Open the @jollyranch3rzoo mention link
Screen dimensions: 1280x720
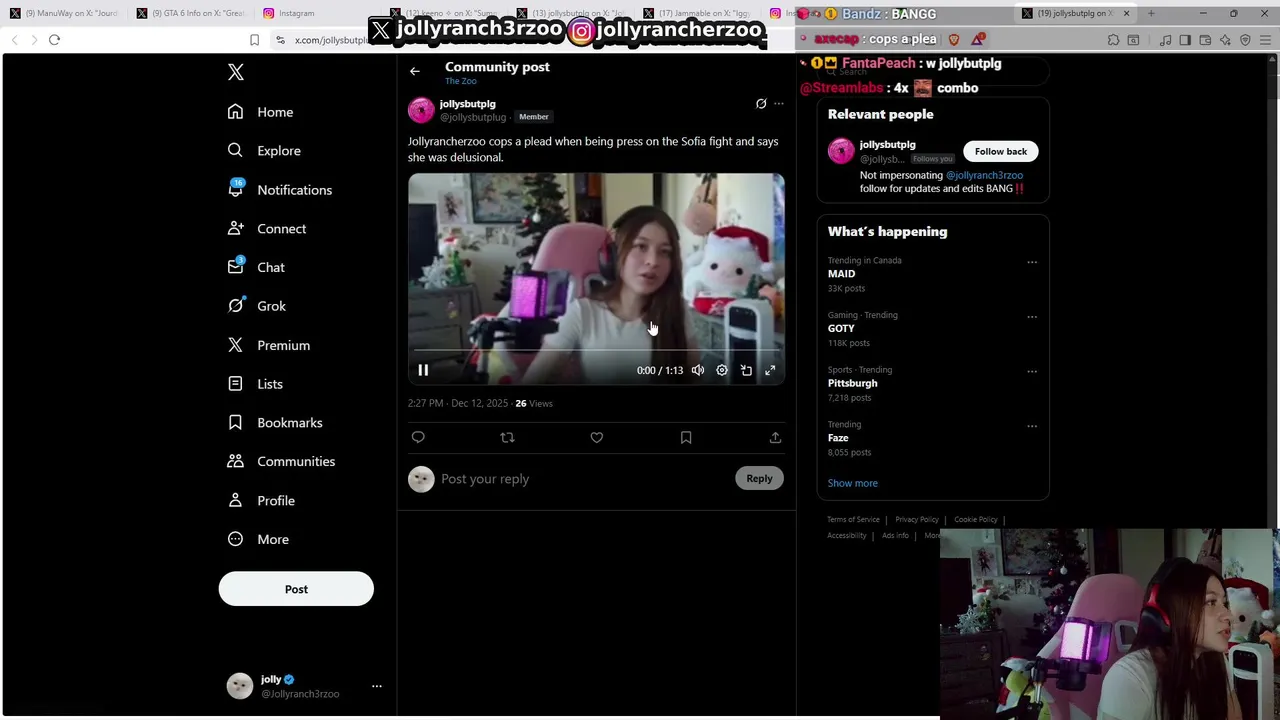tap(984, 175)
